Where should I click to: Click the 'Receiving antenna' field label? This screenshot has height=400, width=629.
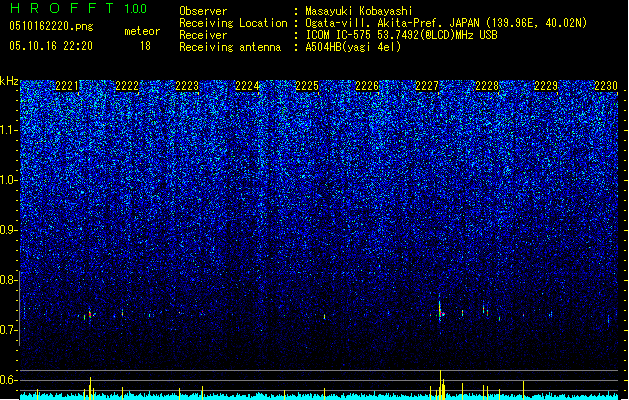(x=230, y=47)
